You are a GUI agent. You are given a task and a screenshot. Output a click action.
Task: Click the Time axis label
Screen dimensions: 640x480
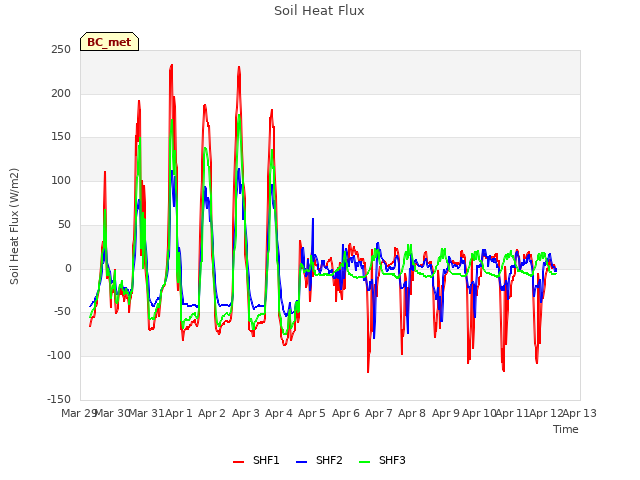[x=566, y=429]
